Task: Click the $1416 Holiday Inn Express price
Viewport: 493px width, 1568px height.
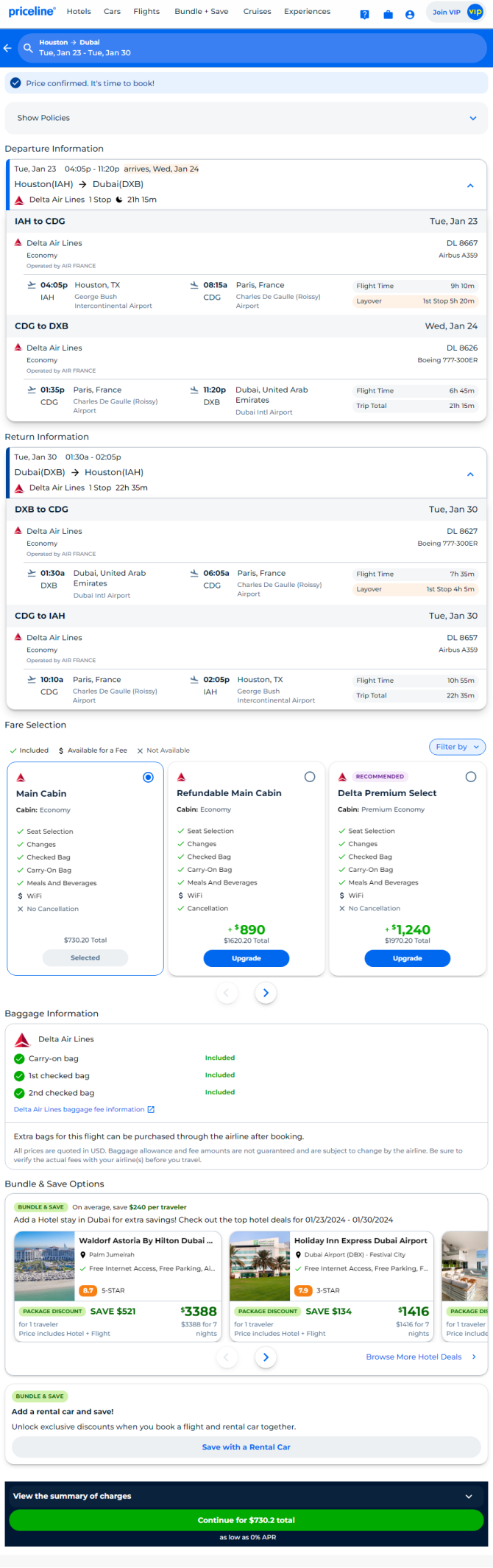Action: coord(414,1311)
